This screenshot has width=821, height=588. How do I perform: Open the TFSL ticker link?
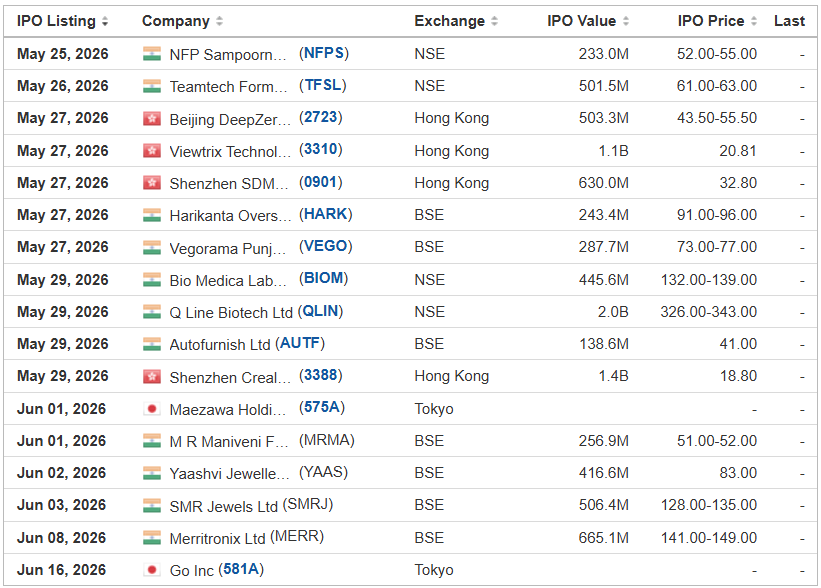tap(323, 85)
